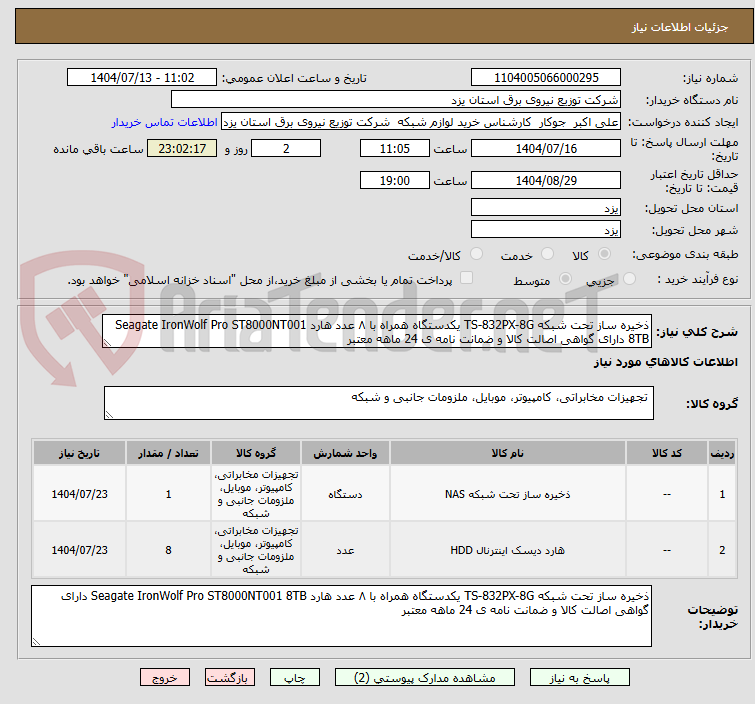This screenshot has width=755, height=704.
Task: Open 'مشاهده مدارک پیوستی (2)' attachments
Action: click(x=424, y=678)
